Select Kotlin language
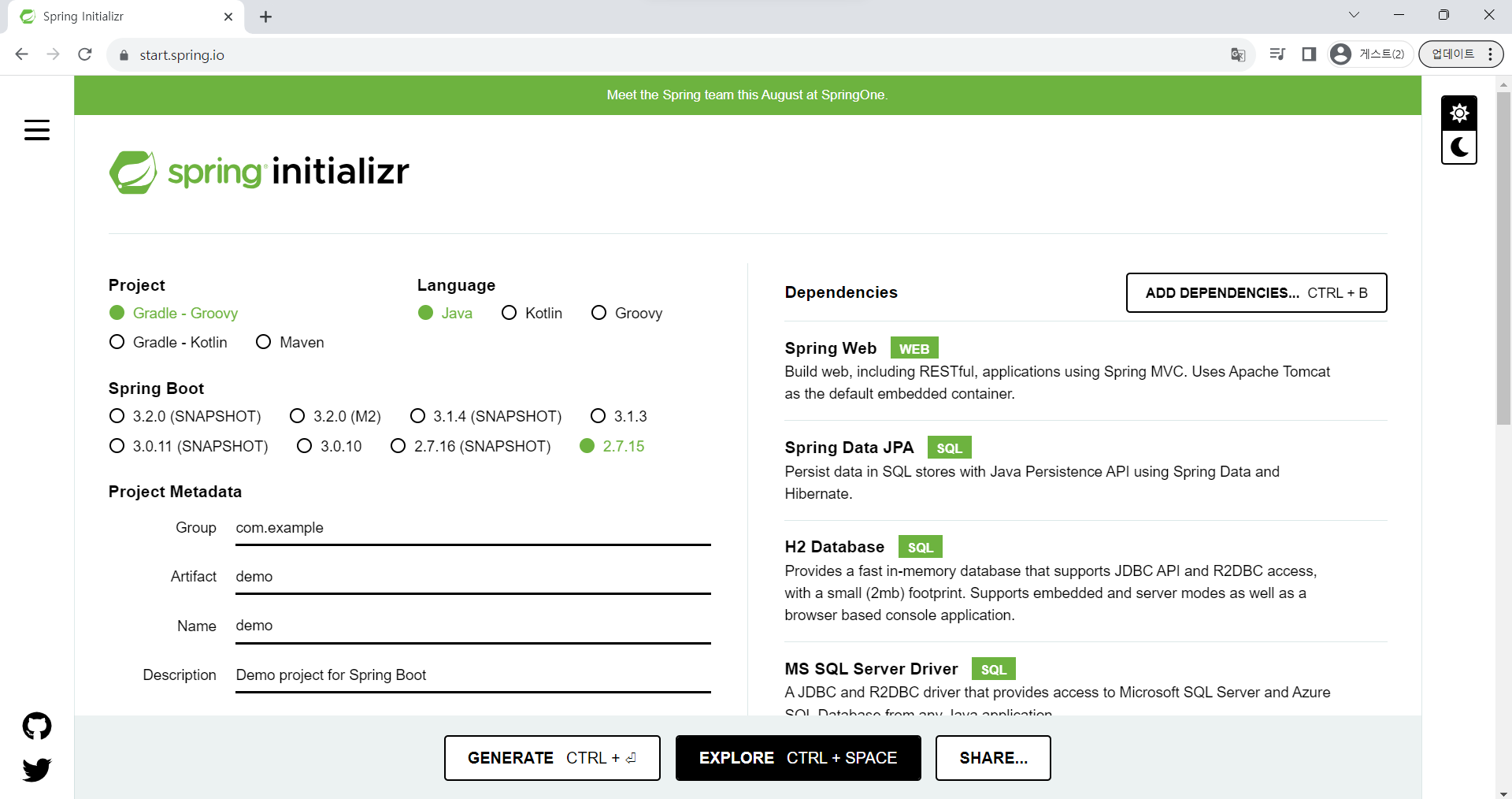Screen dimensions: 1512x799 click(532, 313)
